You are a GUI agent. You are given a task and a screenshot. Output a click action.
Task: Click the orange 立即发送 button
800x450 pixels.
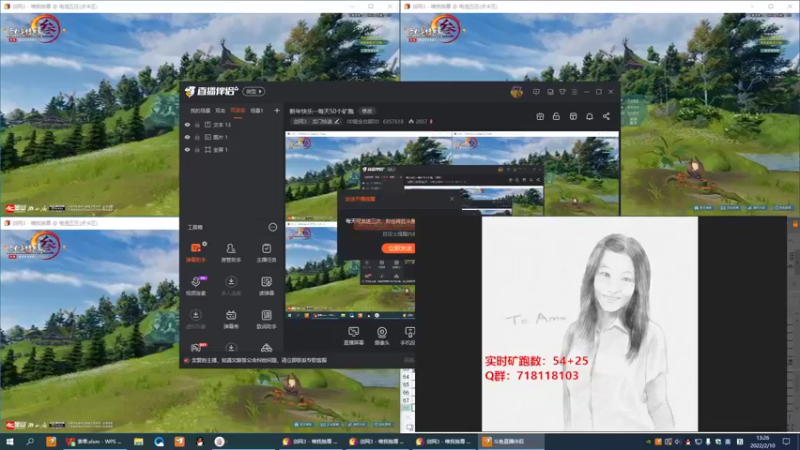tap(398, 248)
